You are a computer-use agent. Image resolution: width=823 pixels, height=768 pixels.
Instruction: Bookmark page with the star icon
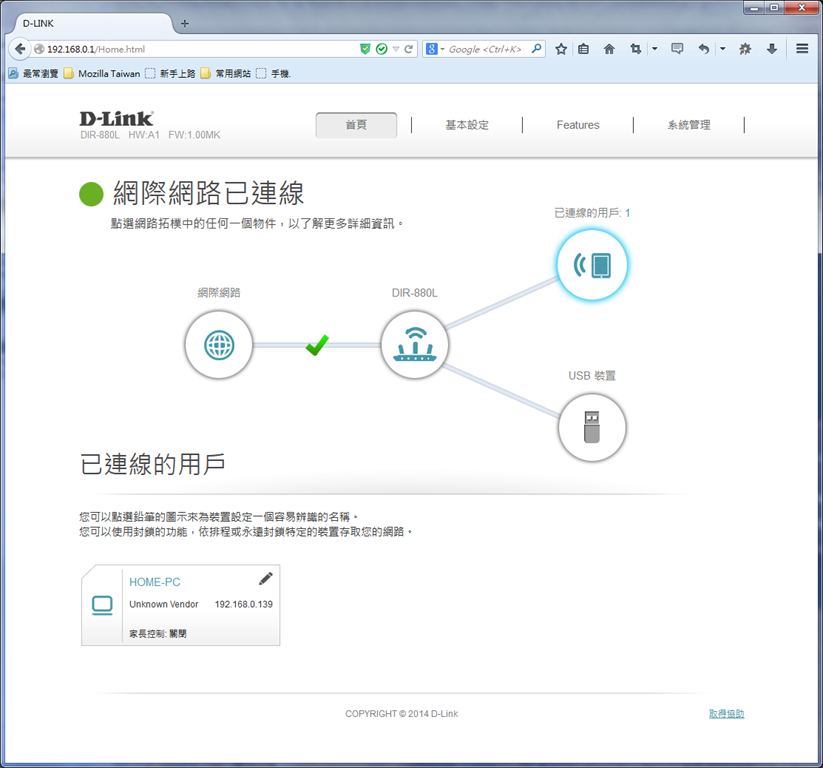pos(561,49)
